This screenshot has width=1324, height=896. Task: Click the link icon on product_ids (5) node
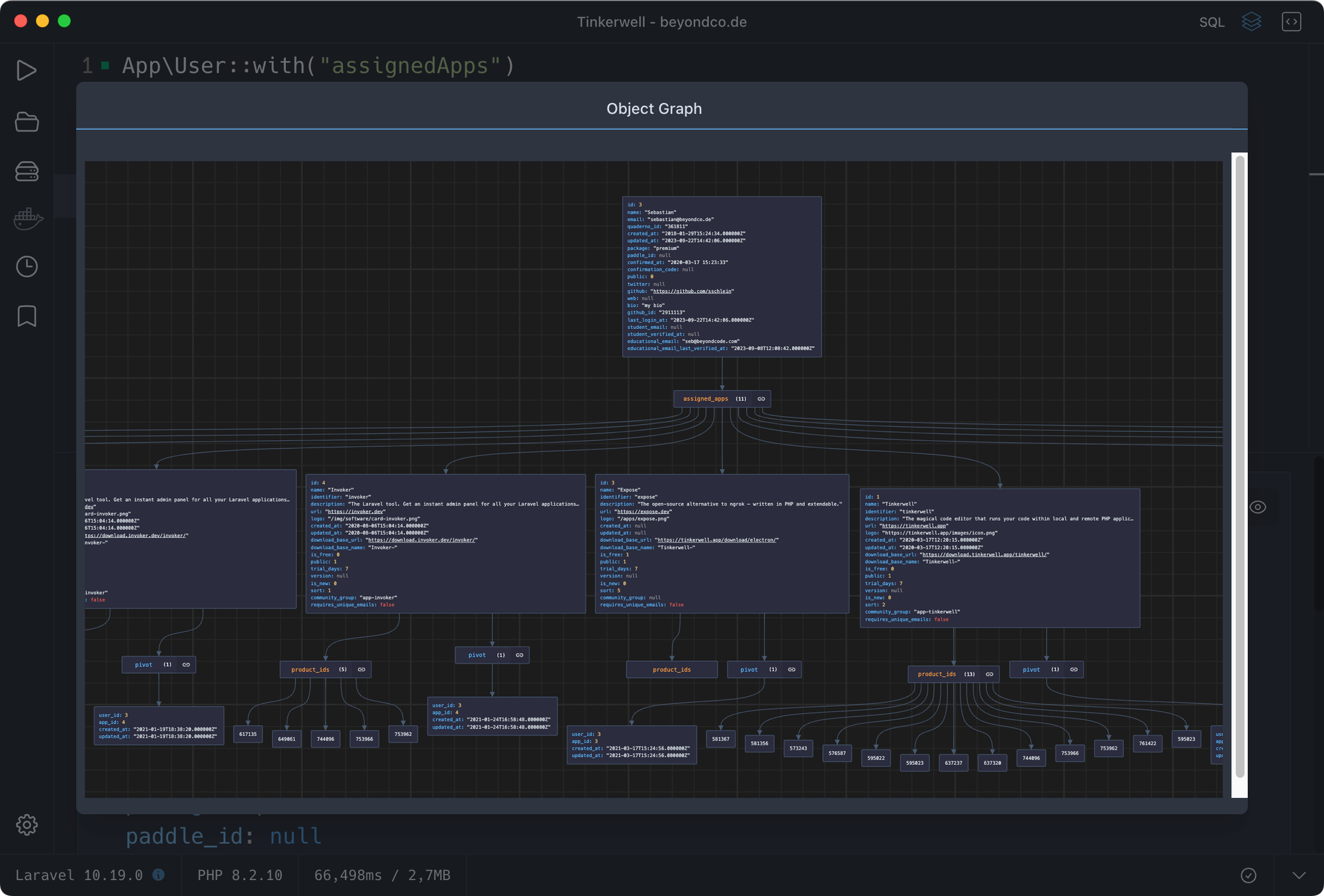pos(361,670)
